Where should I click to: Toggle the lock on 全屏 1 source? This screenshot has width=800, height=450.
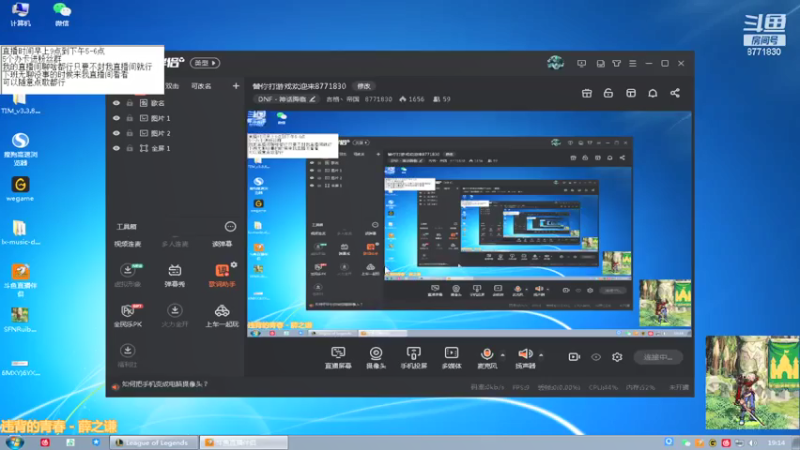click(x=130, y=148)
